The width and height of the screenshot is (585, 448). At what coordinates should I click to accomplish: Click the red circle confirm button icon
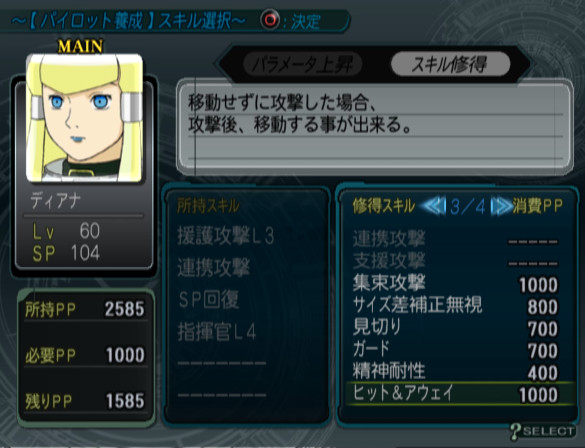[270, 19]
